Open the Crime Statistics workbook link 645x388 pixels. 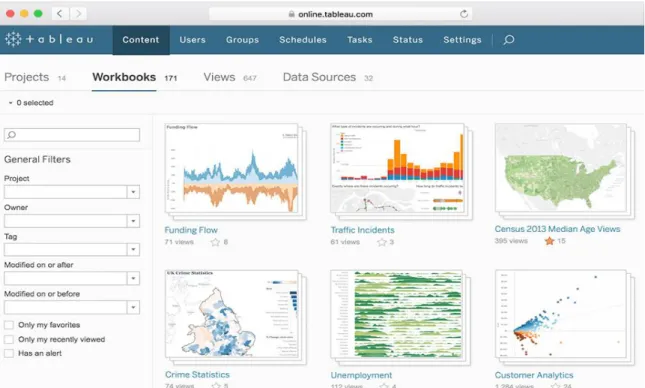(x=197, y=375)
